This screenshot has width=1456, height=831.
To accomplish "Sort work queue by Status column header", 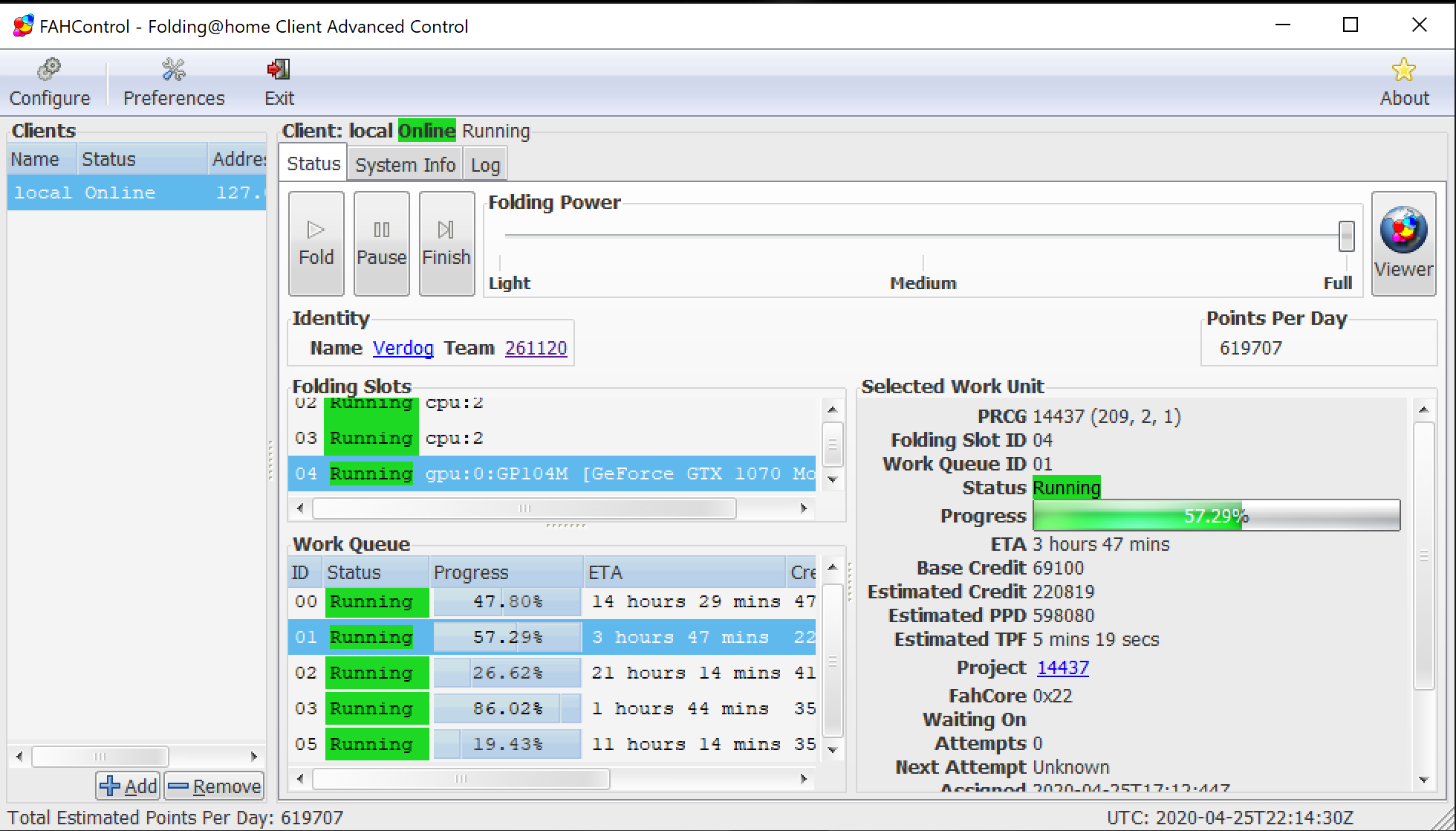I will click(375, 572).
